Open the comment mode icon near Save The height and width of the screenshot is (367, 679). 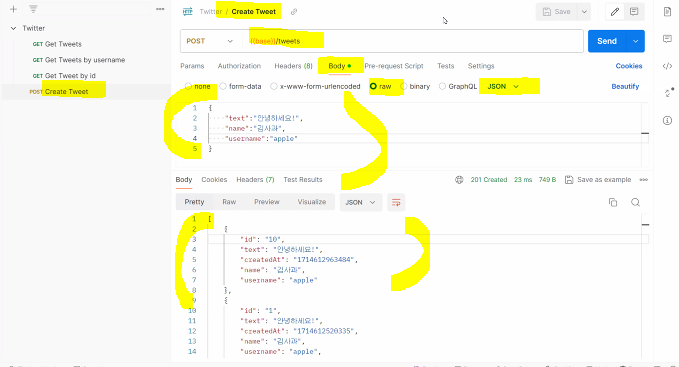tap(634, 12)
